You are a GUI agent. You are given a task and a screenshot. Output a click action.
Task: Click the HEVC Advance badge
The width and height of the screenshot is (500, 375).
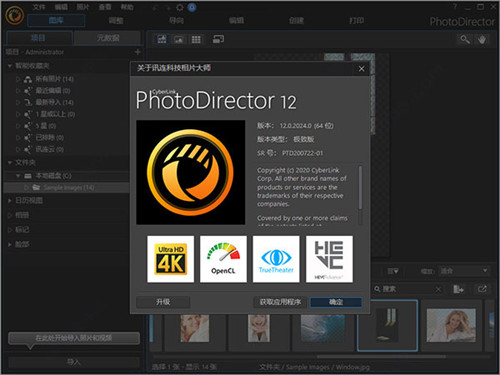point(329,259)
